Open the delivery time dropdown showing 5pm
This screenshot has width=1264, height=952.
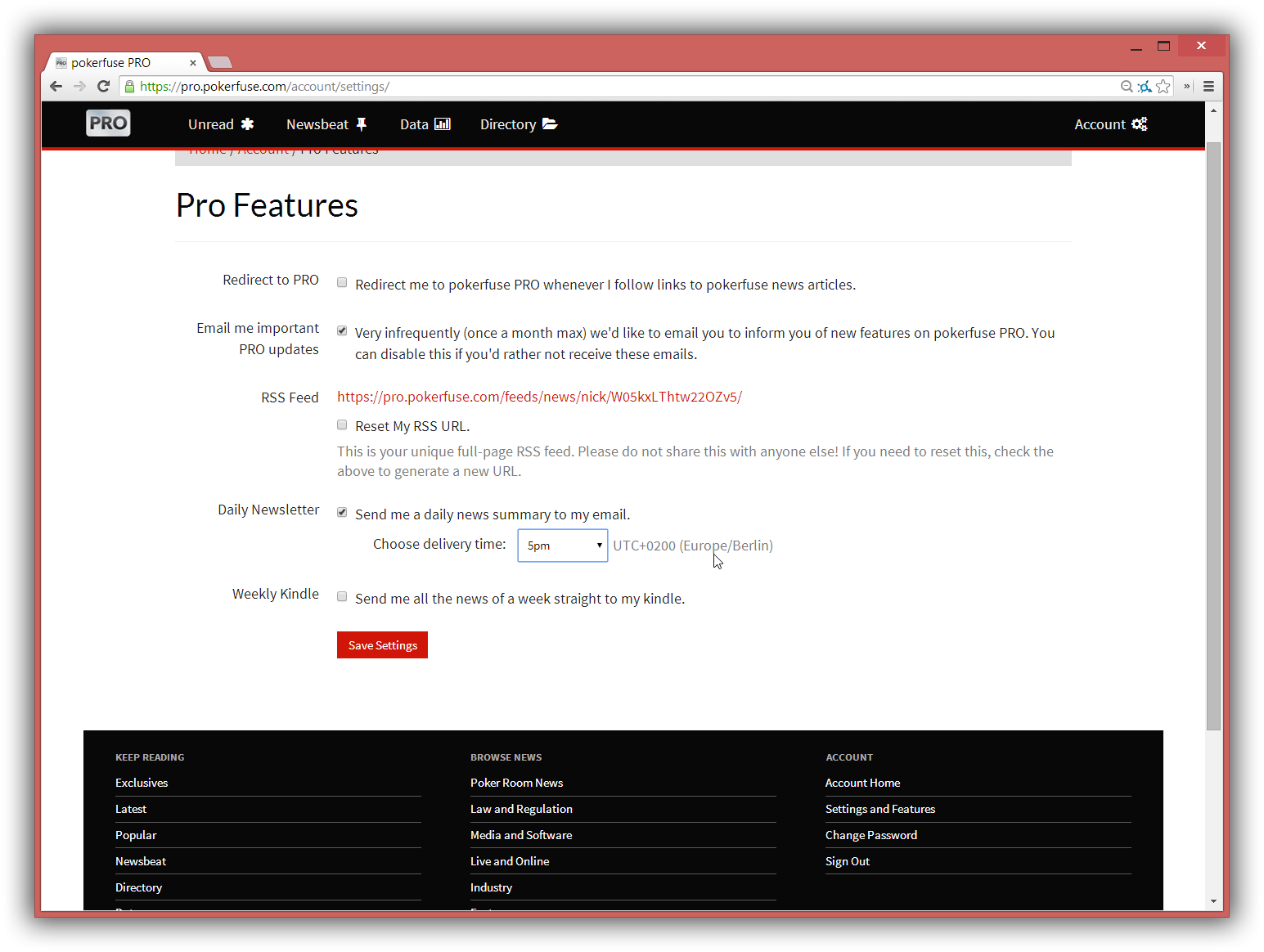click(x=563, y=546)
